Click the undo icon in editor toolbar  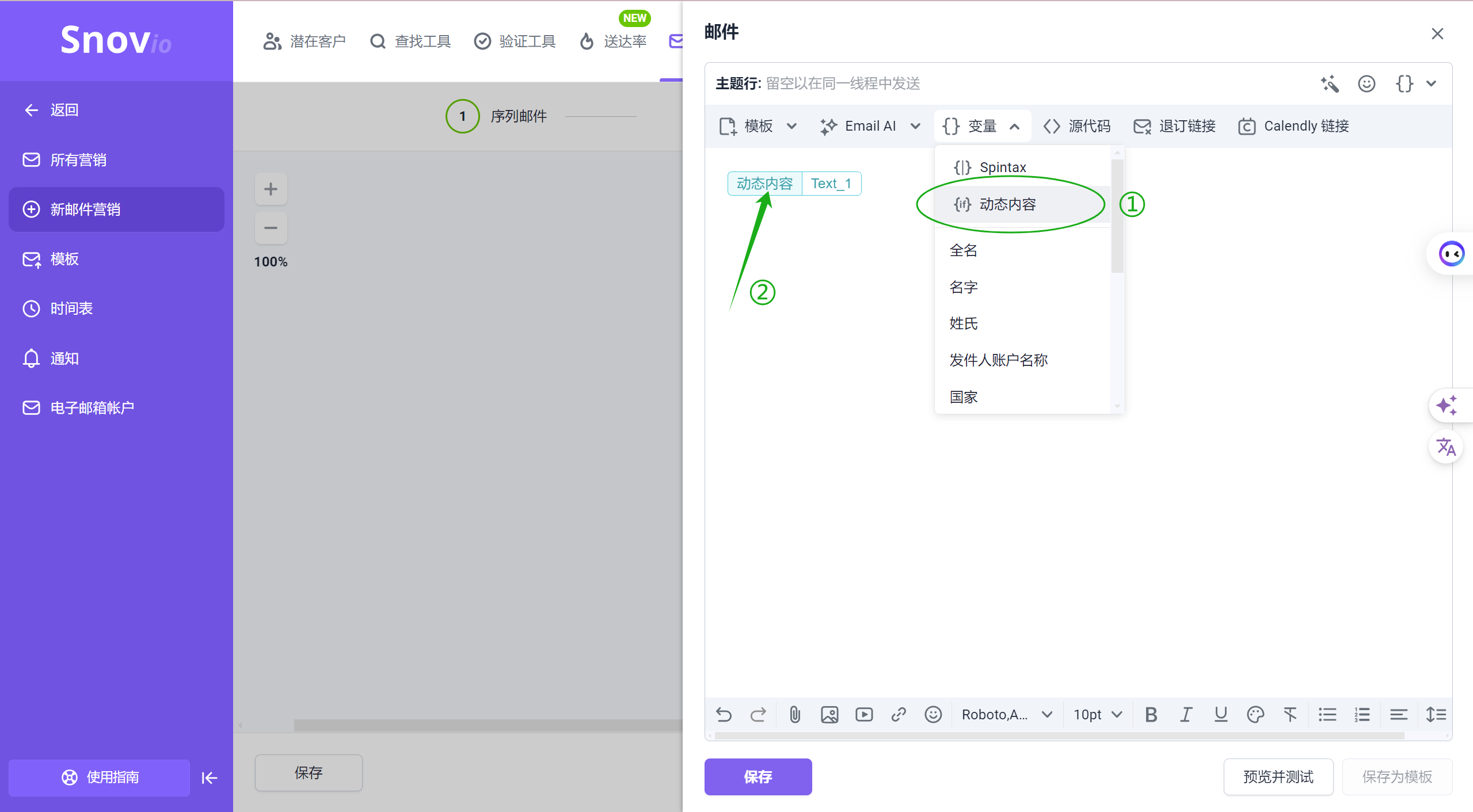pyautogui.click(x=724, y=714)
